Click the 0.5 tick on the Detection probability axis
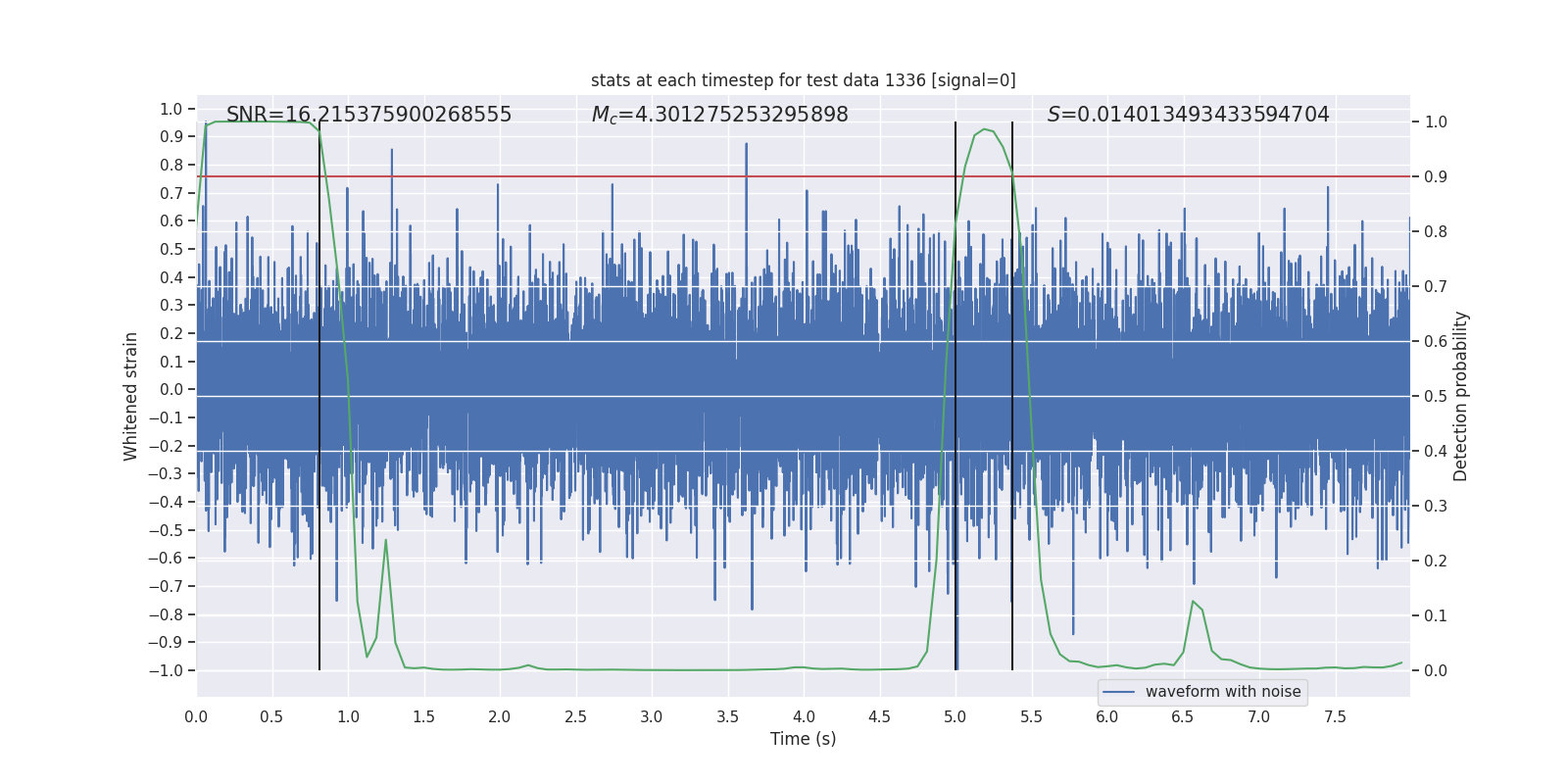 point(1436,397)
